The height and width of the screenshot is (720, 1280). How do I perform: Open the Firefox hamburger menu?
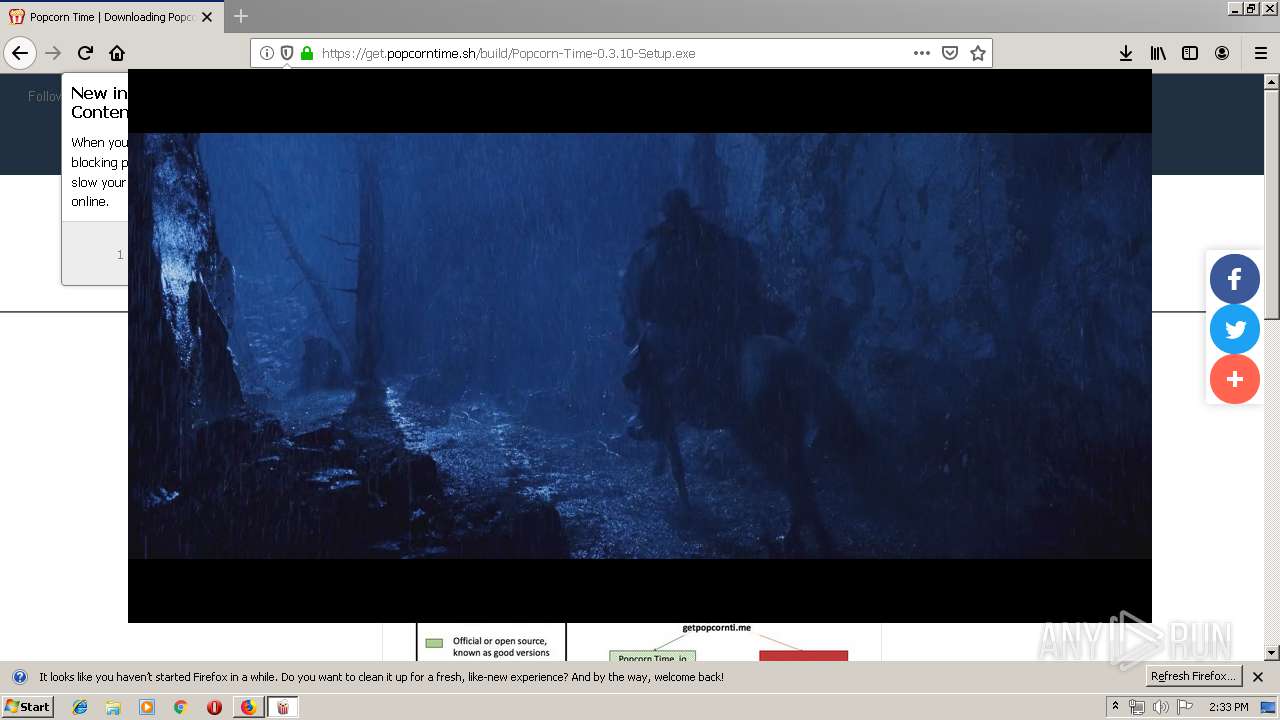coord(1261,53)
